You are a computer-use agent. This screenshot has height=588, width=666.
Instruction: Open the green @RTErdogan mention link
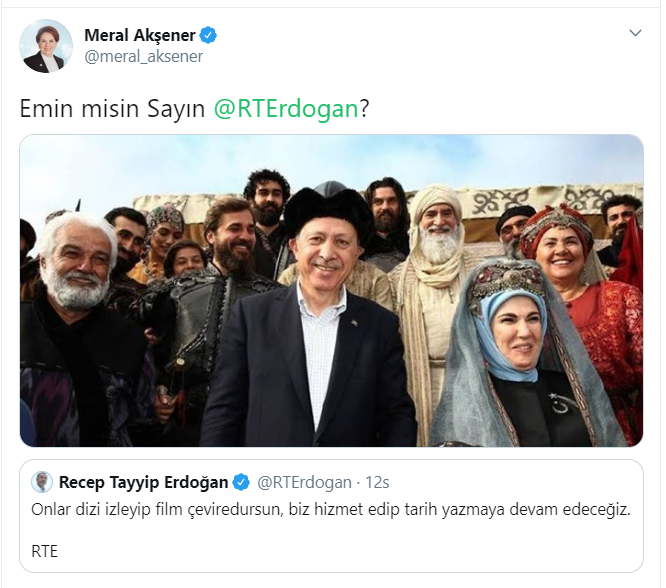[287, 109]
